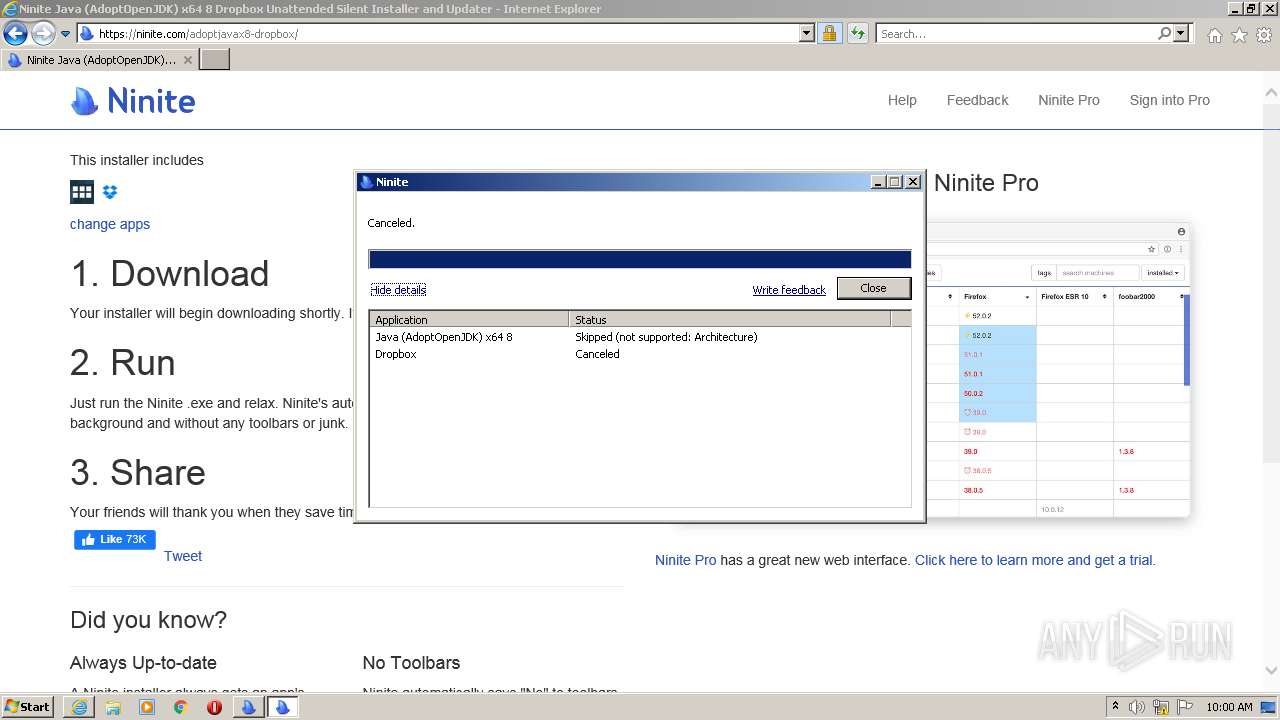The width and height of the screenshot is (1280, 720).
Task: Open the IE Tools gear icon
Action: coord(1264,35)
